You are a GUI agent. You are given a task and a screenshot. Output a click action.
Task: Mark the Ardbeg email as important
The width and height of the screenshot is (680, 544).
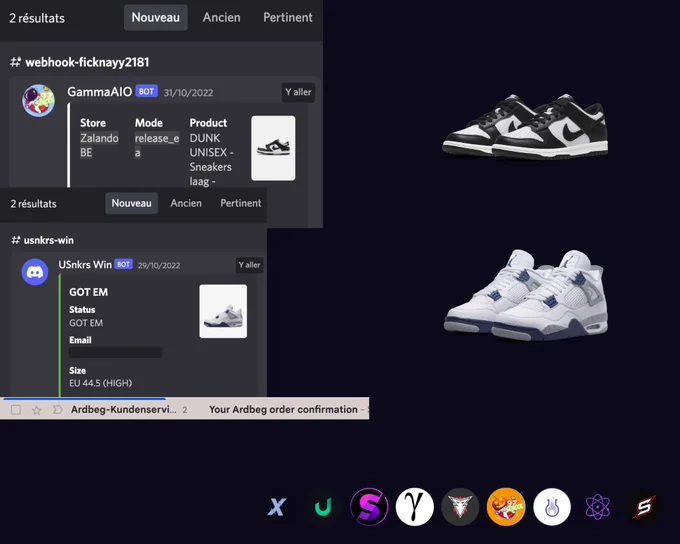click(x=57, y=410)
